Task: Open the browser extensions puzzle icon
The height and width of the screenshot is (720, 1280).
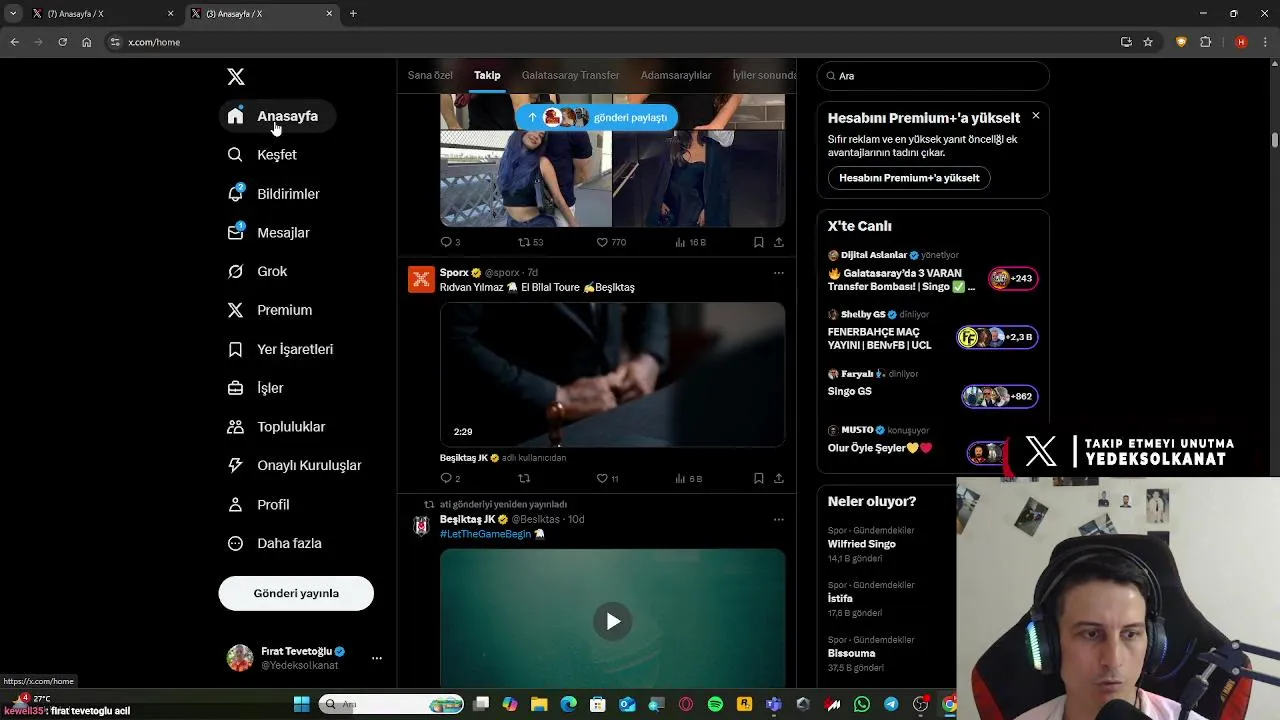Action: (x=1205, y=42)
